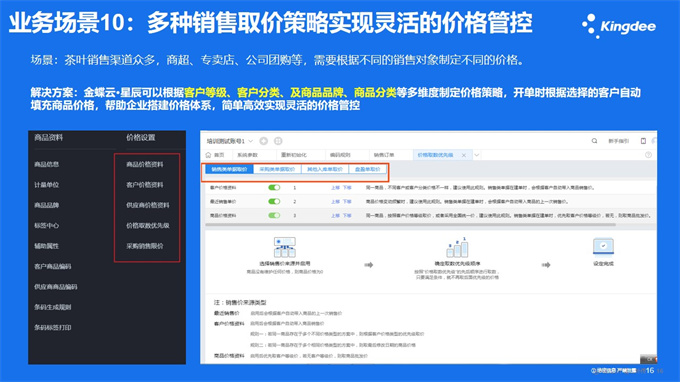Viewport: 680px width, 382px height.
Task: Click the 价格设置 menu heading
Action: (x=141, y=137)
